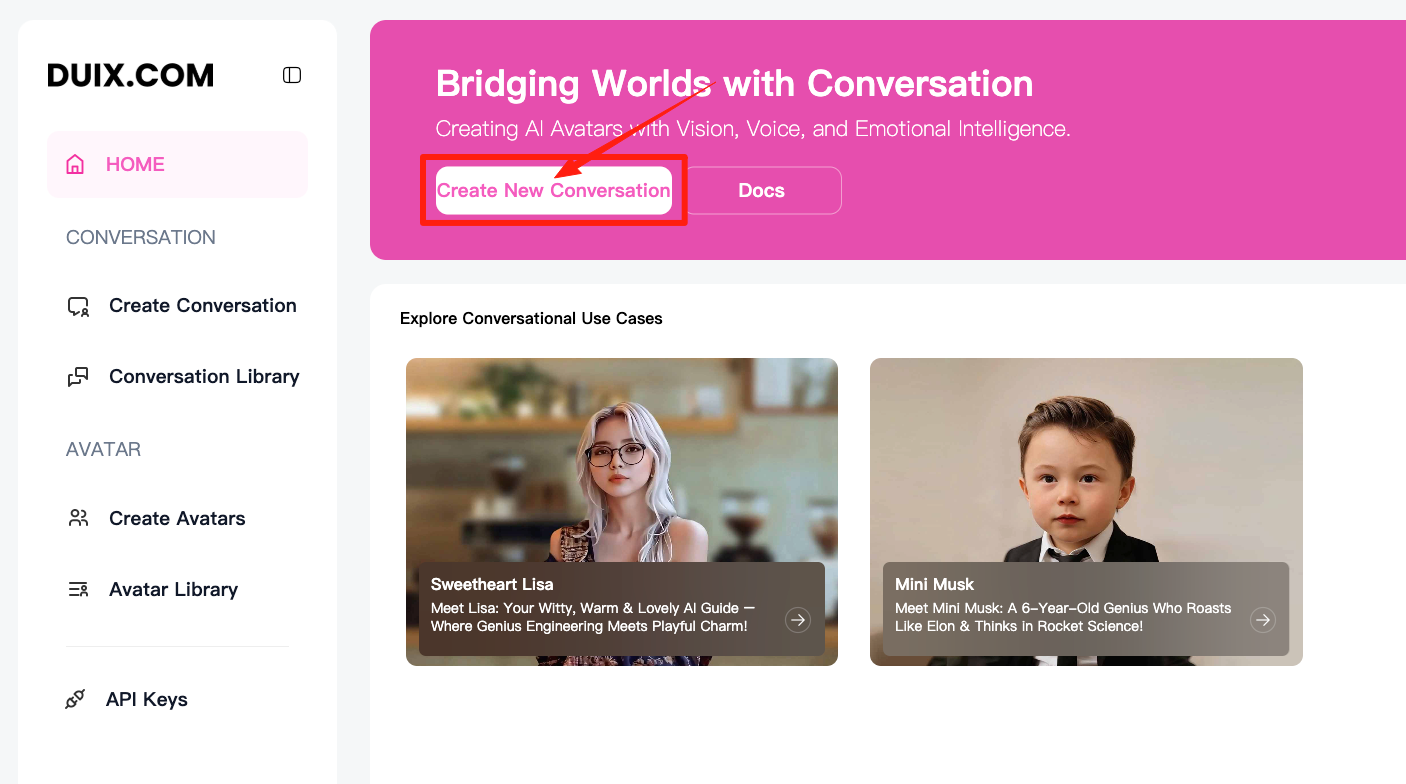Viewport: 1406px width, 784px height.
Task: Collapse sidebar using the panel toggle icon
Action: coord(292,75)
